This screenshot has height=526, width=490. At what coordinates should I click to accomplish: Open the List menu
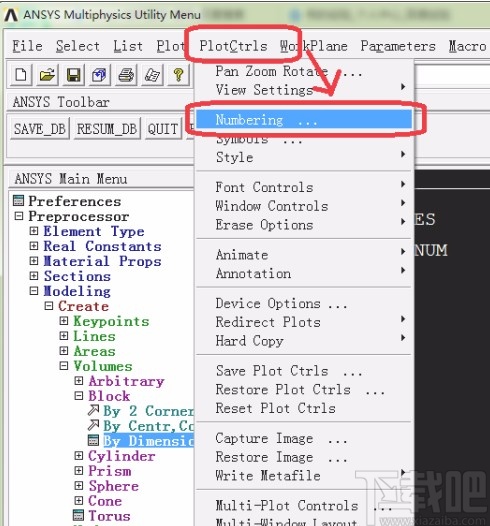(127, 46)
